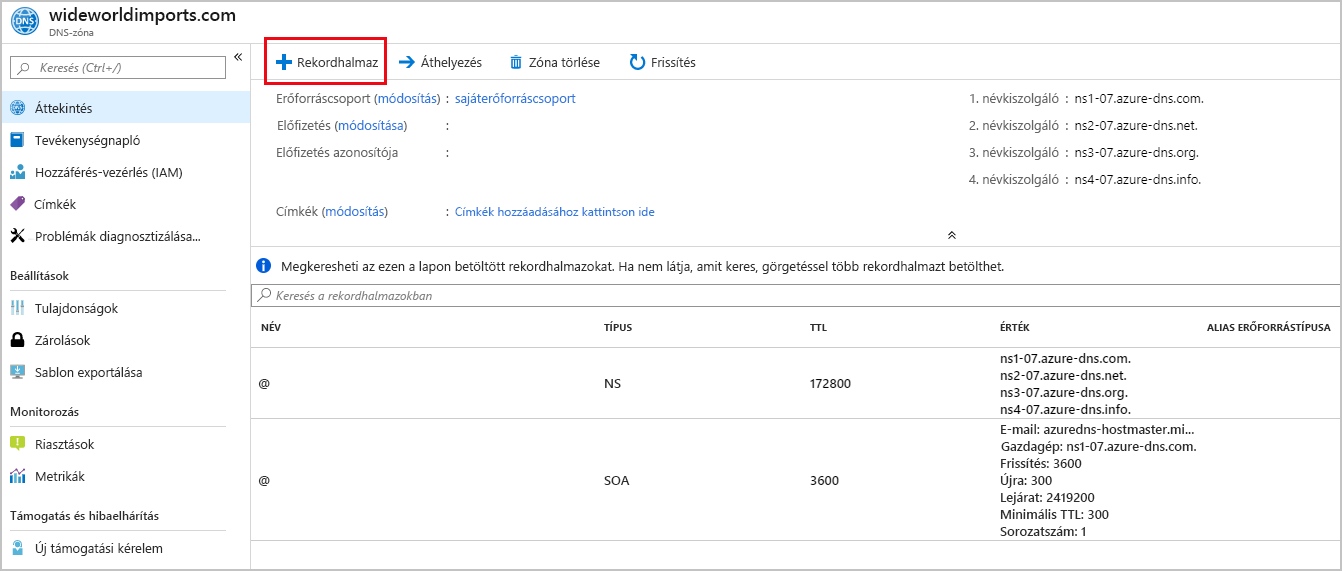Click the 'Minimális TTL: 300' value

(1054, 514)
